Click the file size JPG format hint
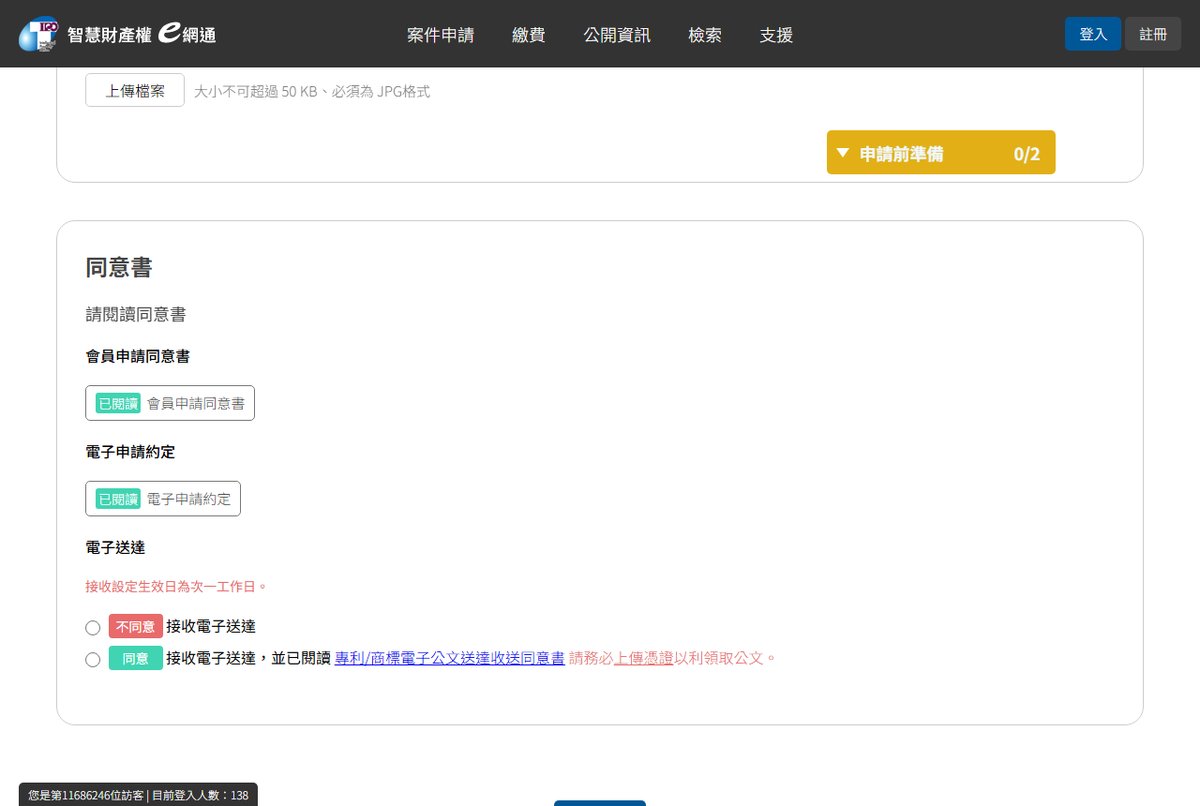The height and width of the screenshot is (806, 1200). 312,91
